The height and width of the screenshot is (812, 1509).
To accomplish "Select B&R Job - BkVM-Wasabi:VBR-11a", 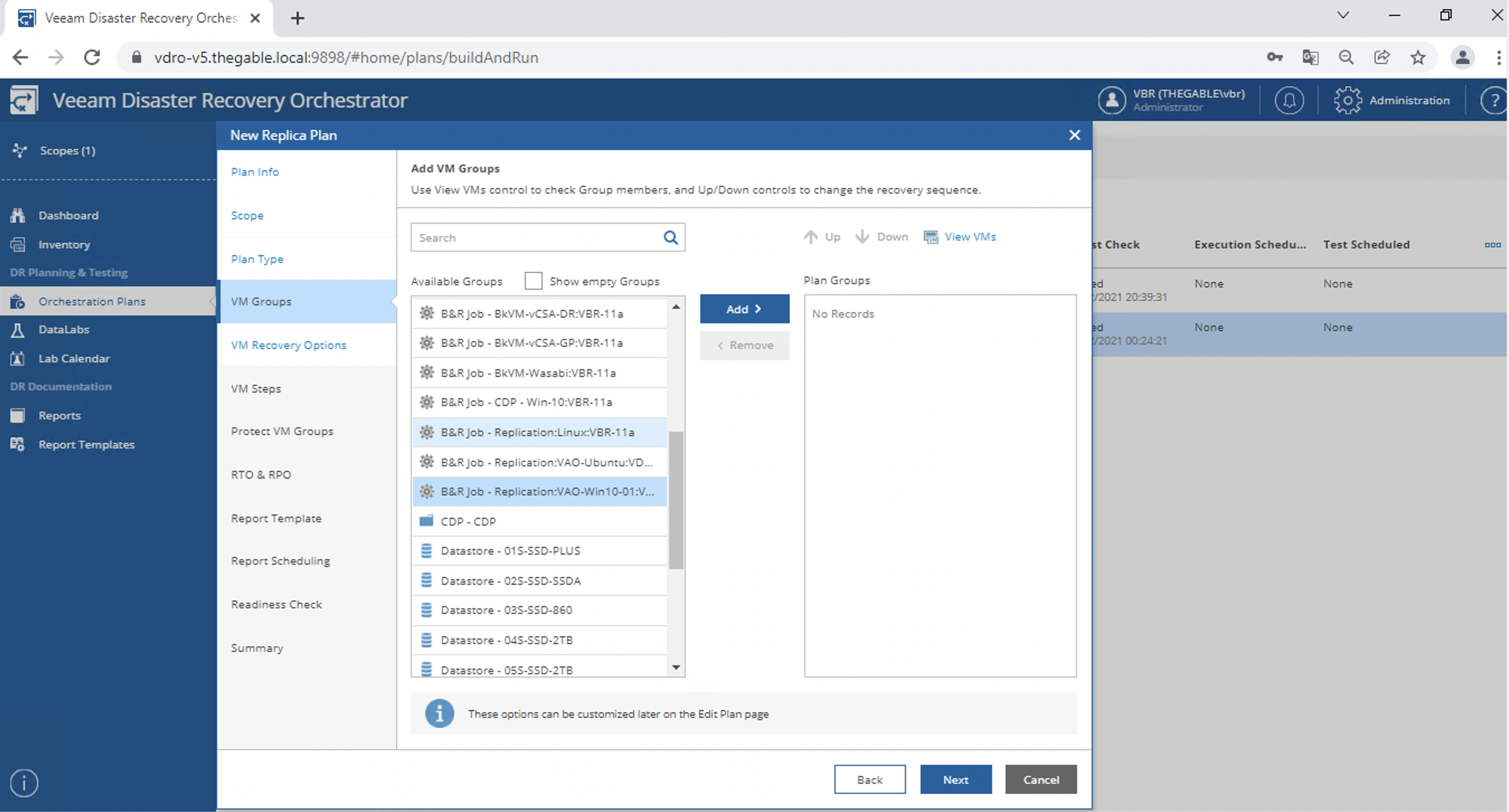I will click(540, 372).
